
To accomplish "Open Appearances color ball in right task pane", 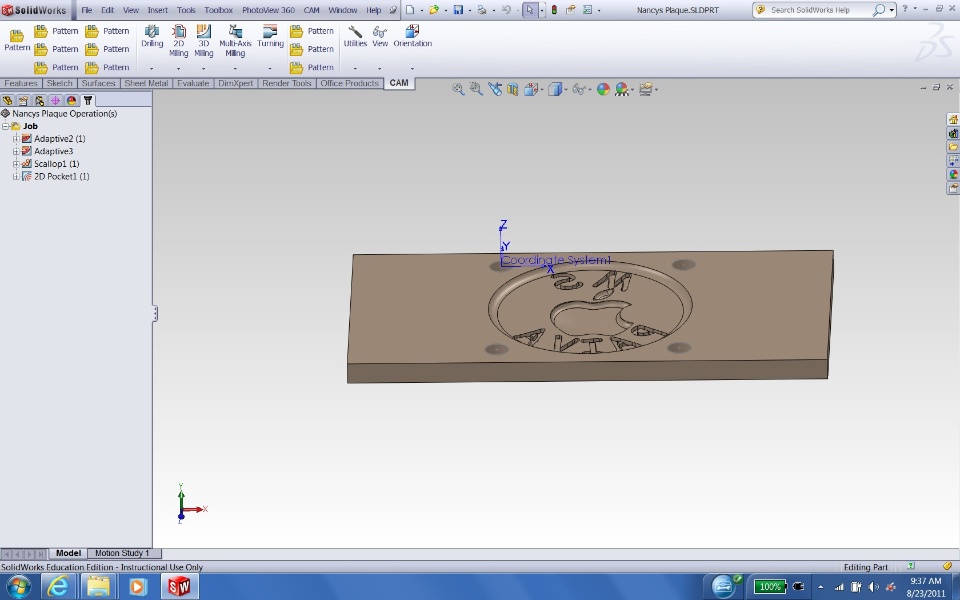I will point(953,174).
